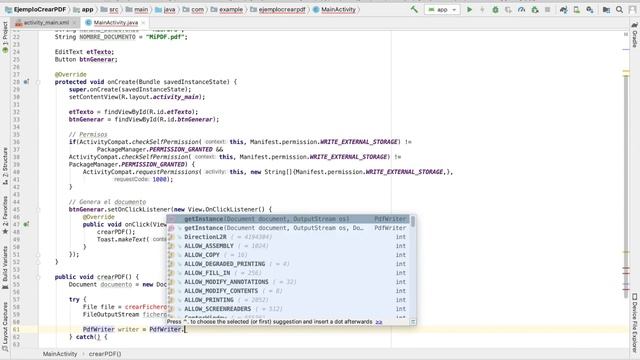Run the app with green play button
The height and width of the screenshot is (360, 640).
pos(469,9)
